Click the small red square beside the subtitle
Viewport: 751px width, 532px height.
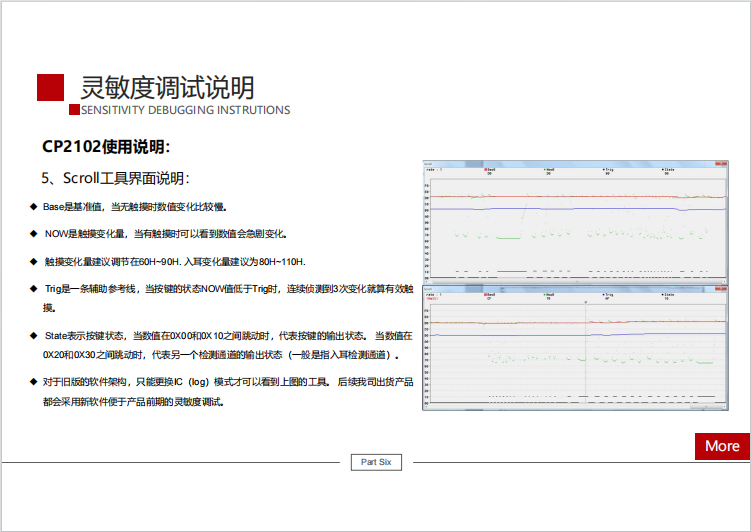[x=73, y=109]
